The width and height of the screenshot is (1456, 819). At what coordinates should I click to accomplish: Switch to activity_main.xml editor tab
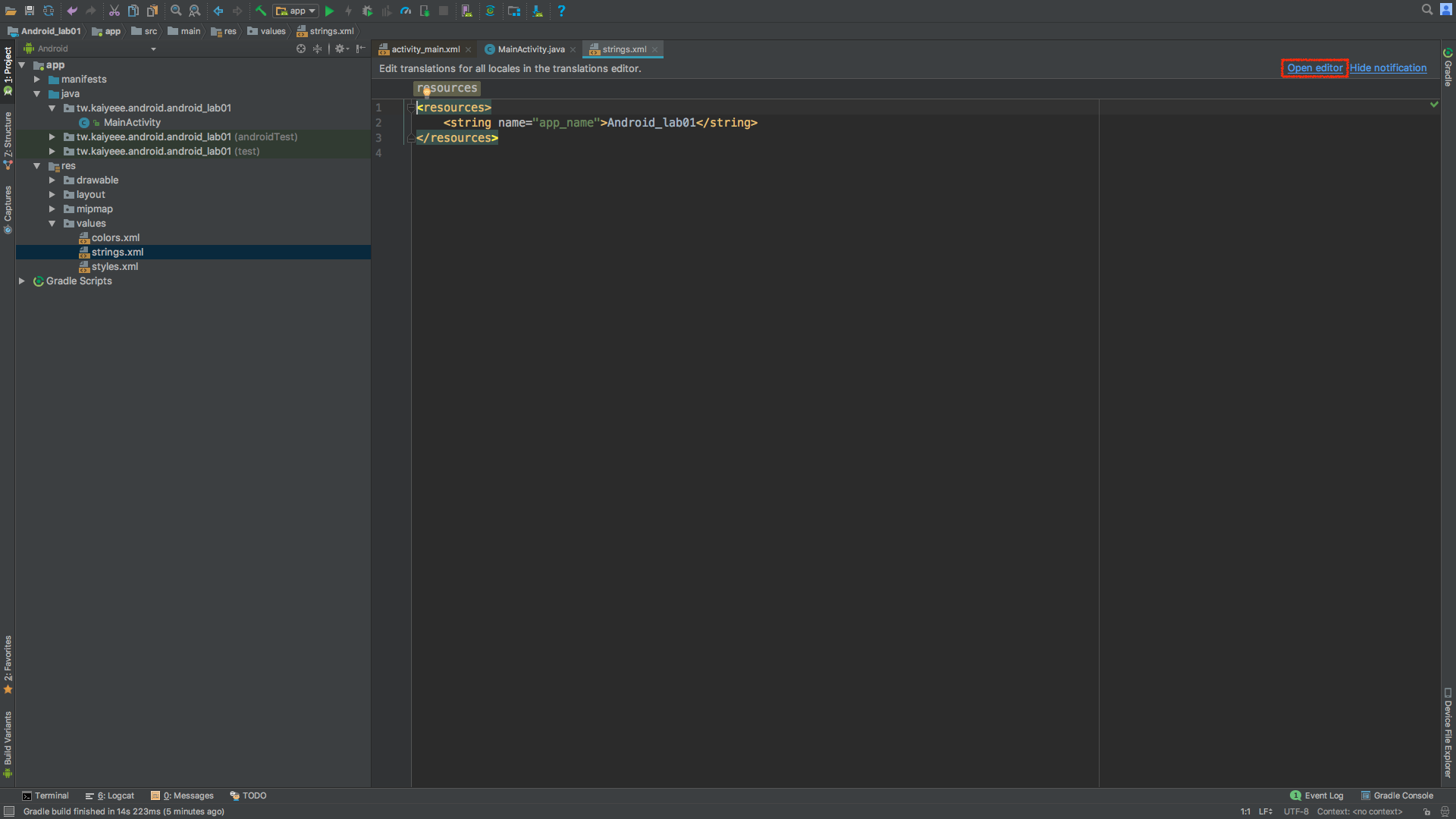425,49
